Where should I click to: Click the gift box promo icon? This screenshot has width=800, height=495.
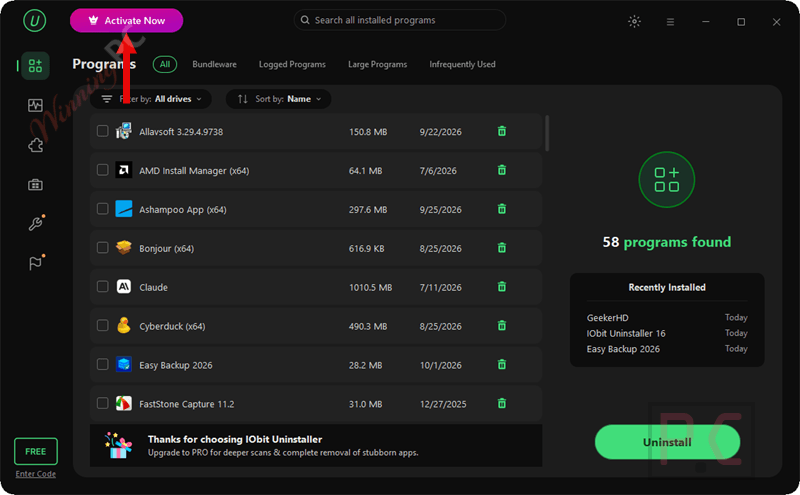click(118, 446)
